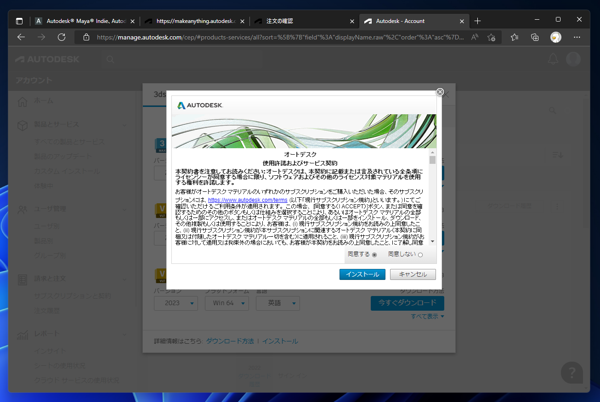Add this page to favorites star icon

(491, 37)
